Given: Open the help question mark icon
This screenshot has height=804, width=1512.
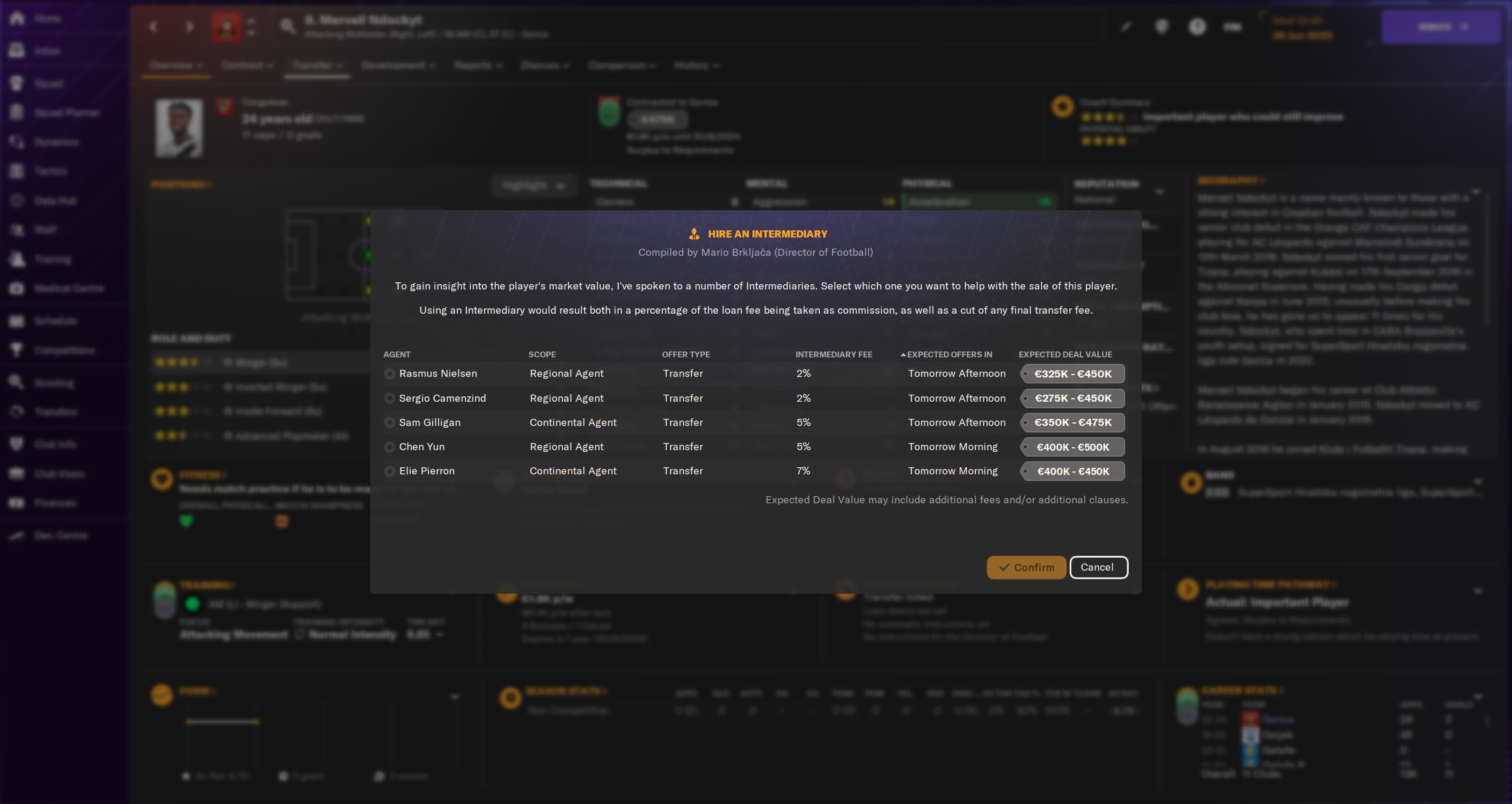Looking at the screenshot, I should pyautogui.click(x=1197, y=27).
